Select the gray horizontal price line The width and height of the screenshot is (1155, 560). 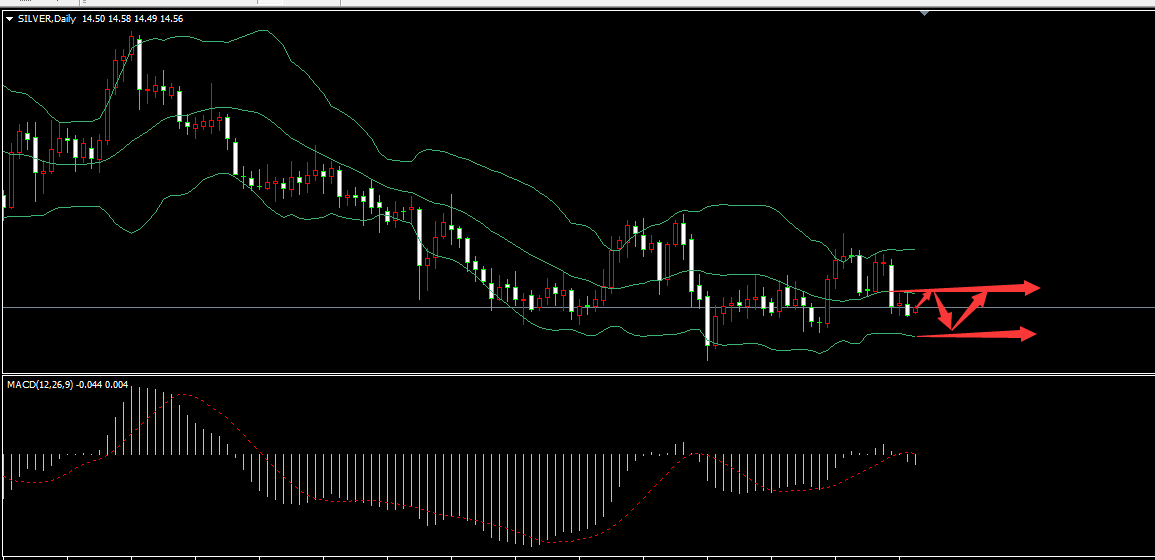coord(300,307)
